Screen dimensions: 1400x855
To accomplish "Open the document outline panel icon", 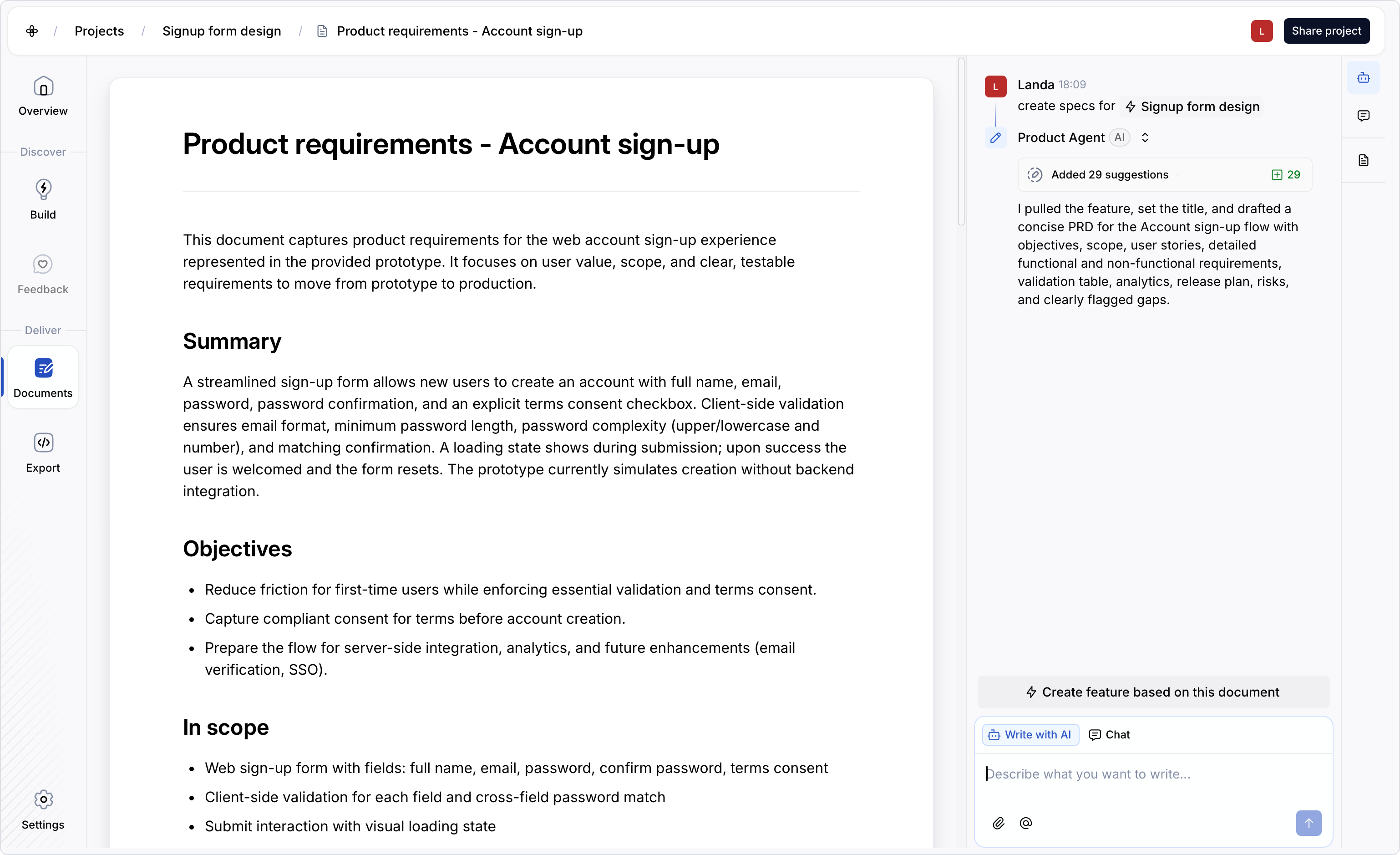I will click(x=1363, y=160).
